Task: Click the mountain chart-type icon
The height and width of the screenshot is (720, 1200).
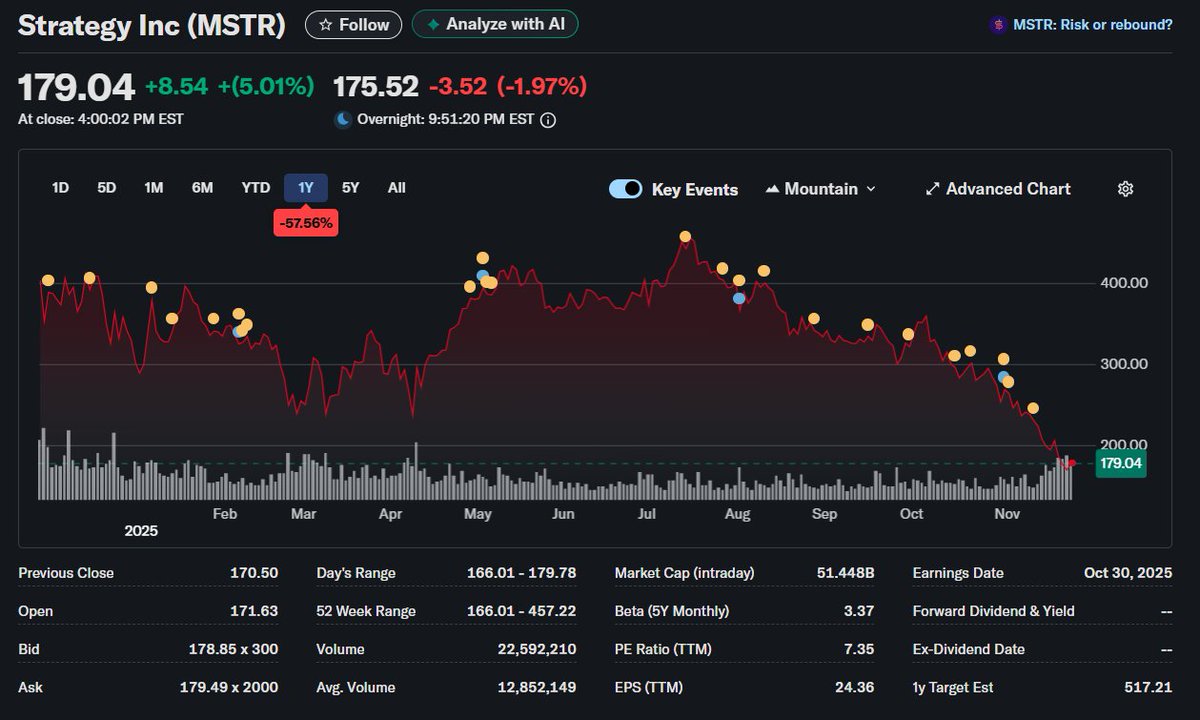Action: (x=772, y=188)
